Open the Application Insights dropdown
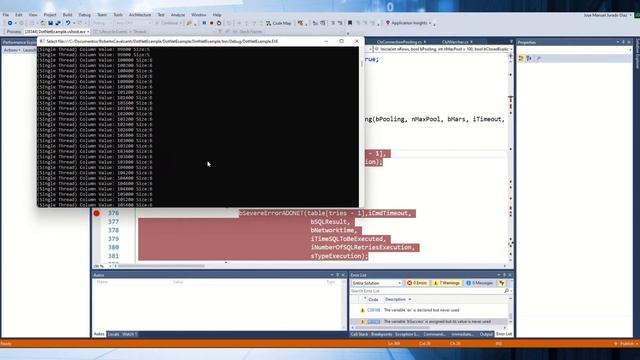The image size is (640, 360). pyautogui.click(x=409, y=23)
